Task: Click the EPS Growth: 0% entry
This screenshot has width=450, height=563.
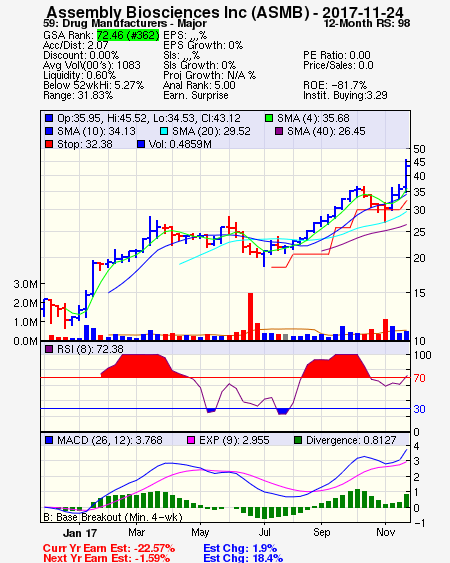Action: tap(203, 45)
